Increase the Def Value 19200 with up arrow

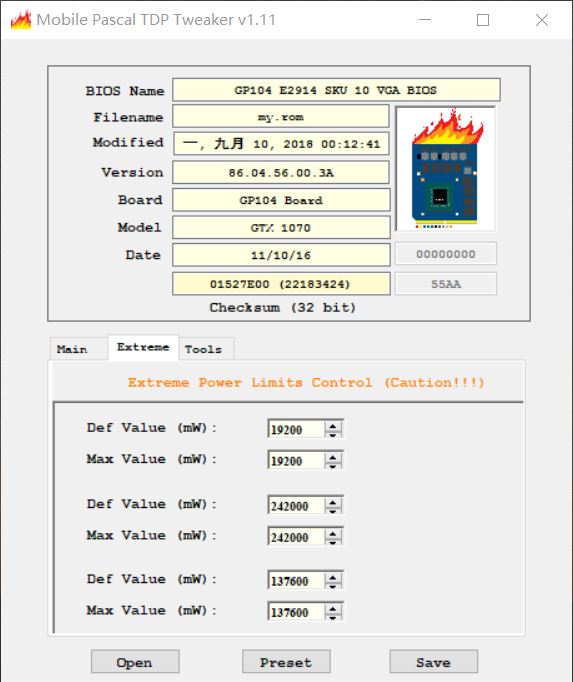tap(333, 425)
